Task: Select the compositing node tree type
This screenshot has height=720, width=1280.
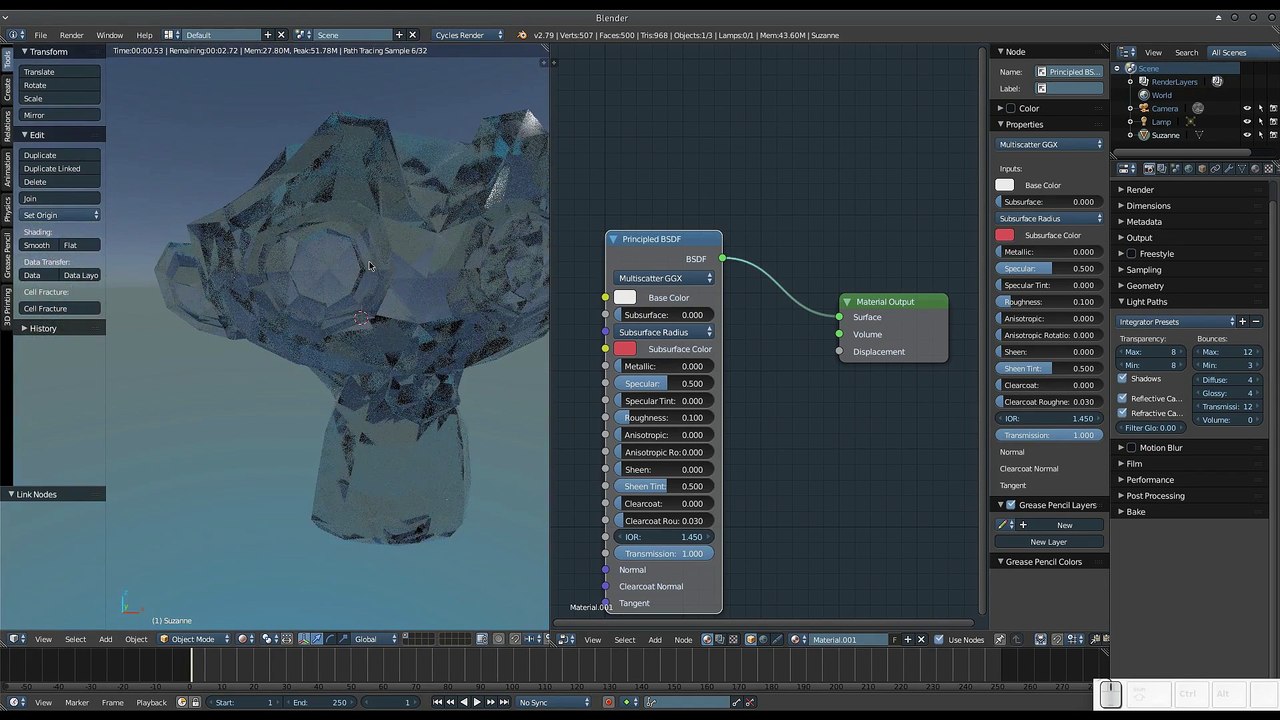Action: pyautogui.click(x=720, y=640)
